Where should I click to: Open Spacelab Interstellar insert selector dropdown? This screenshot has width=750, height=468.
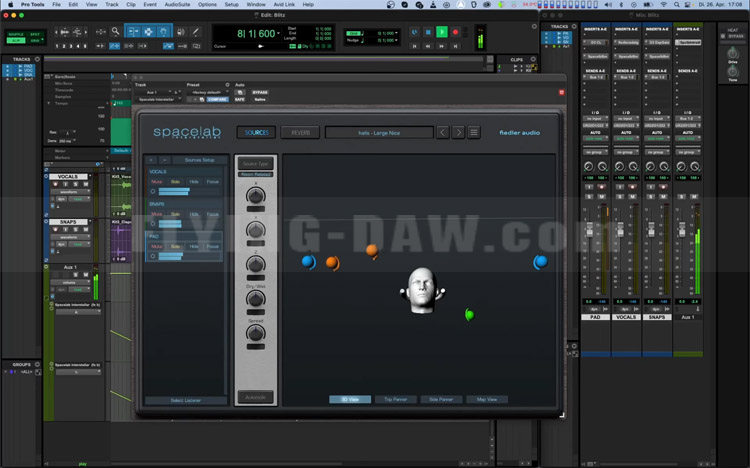click(x=159, y=100)
